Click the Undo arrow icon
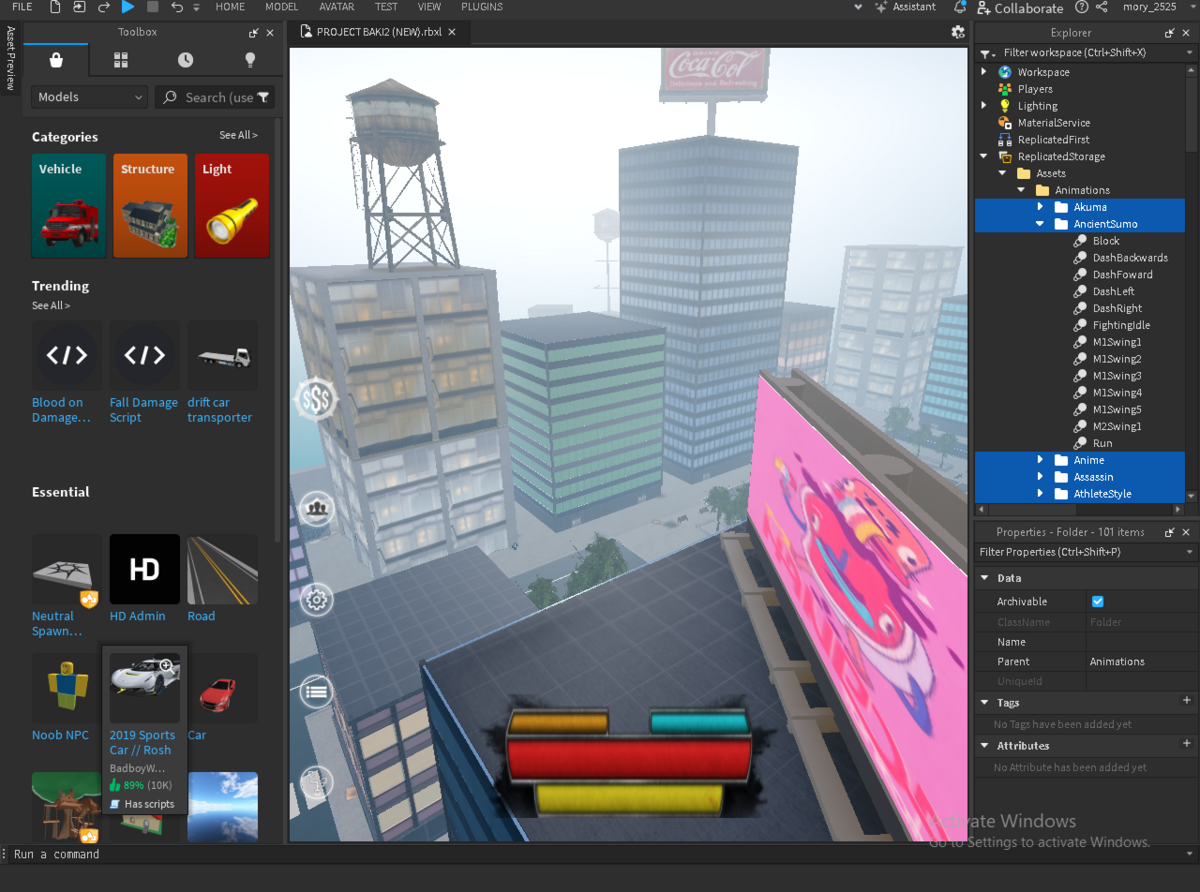The width and height of the screenshot is (1200, 892). [x=176, y=7]
